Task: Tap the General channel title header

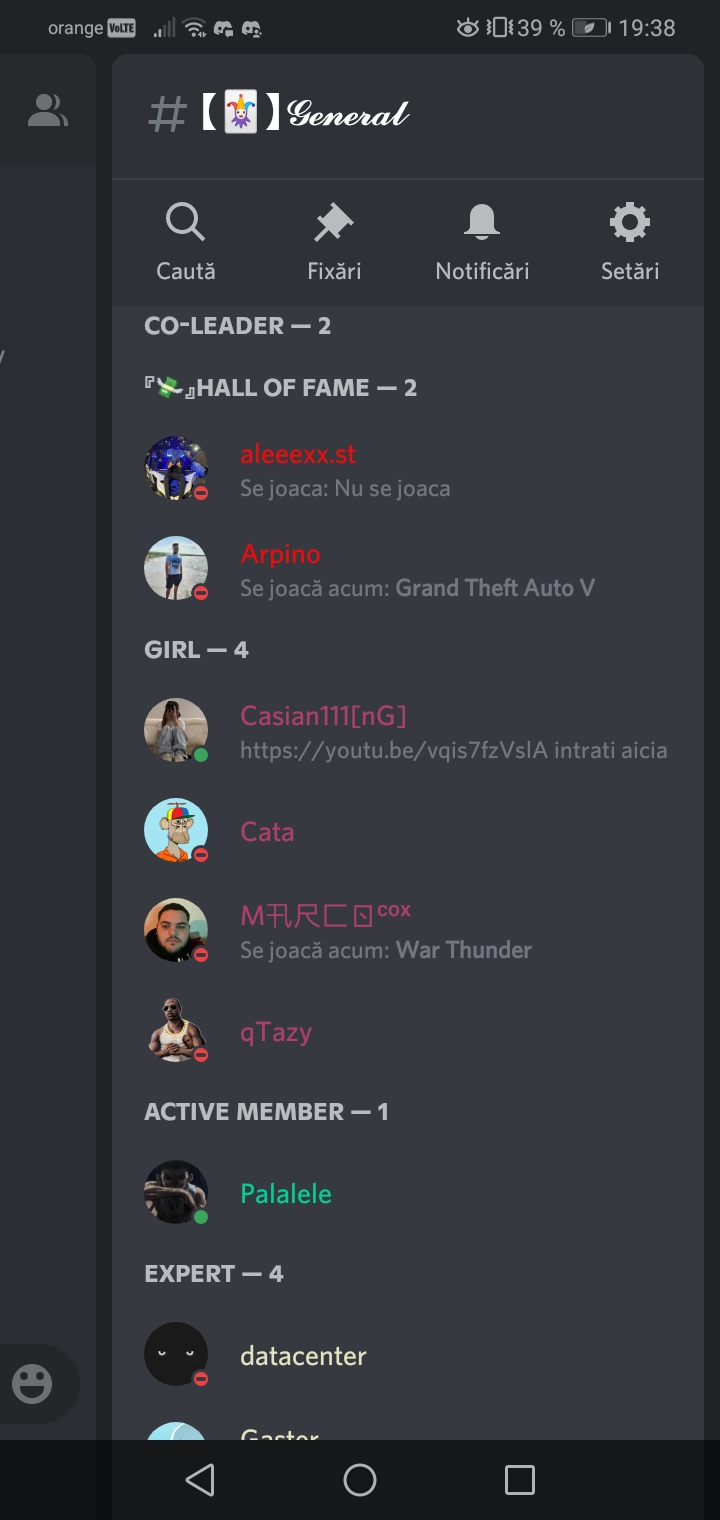Action: point(279,113)
